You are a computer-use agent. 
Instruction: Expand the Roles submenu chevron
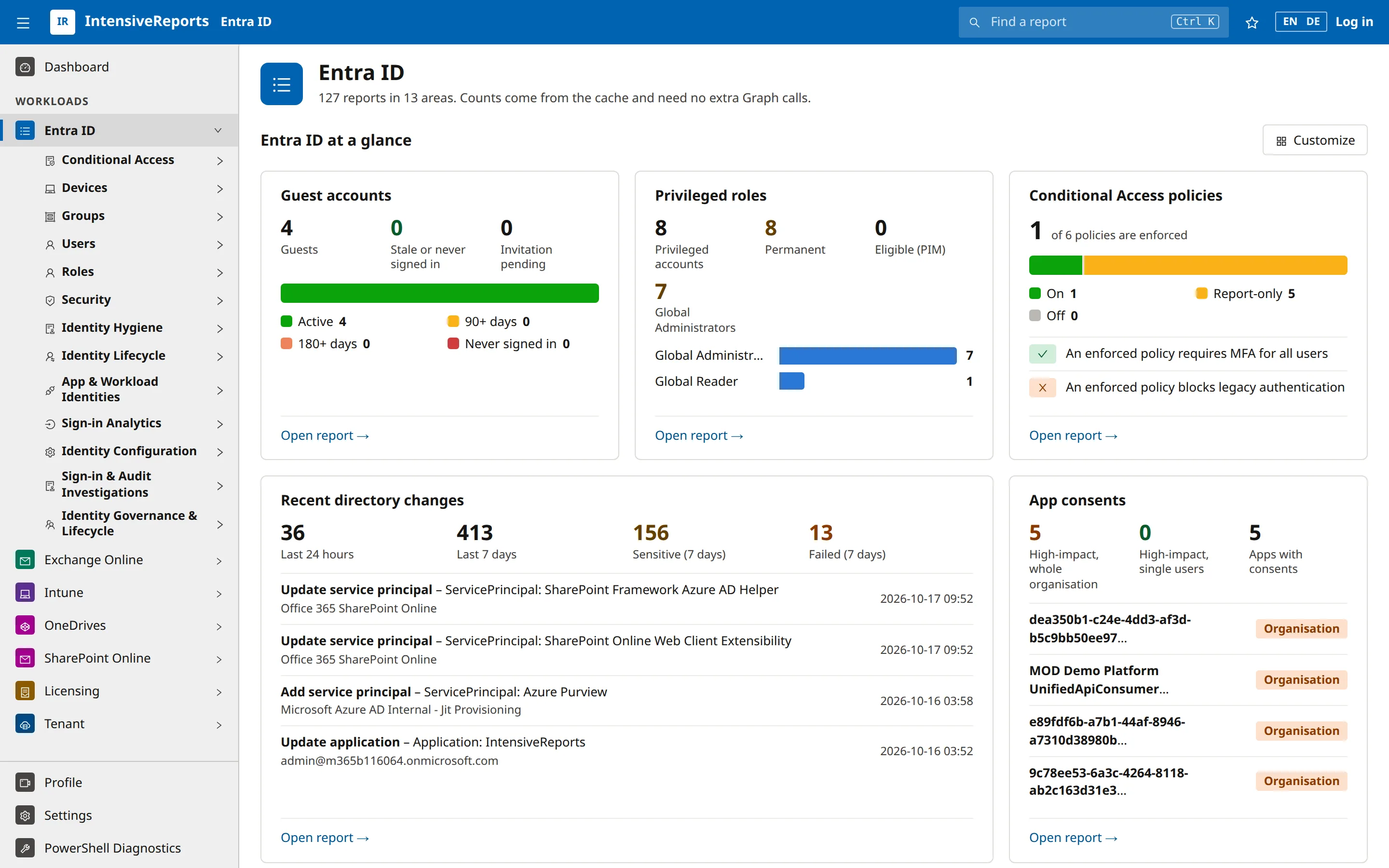tap(219, 272)
